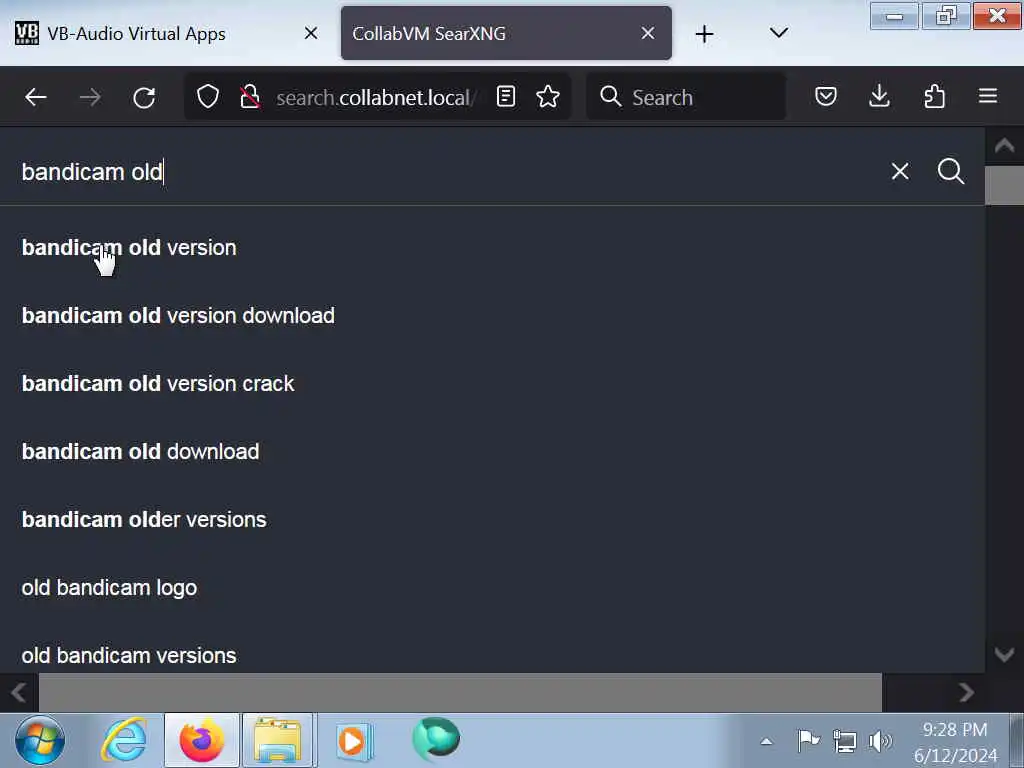Click the network tray icon
This screenshot has height=768, width=1024.
(x=844, y=741)
